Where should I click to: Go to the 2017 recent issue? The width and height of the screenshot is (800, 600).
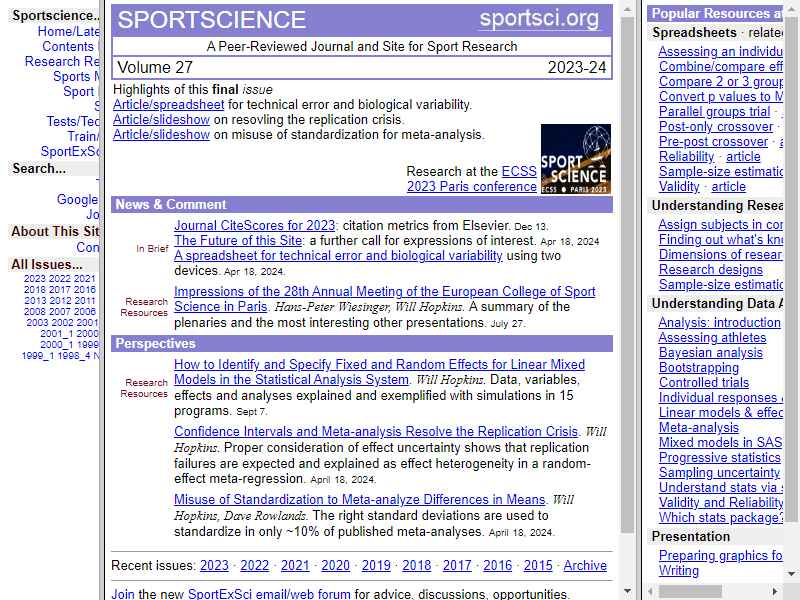[x=457, y=566]
